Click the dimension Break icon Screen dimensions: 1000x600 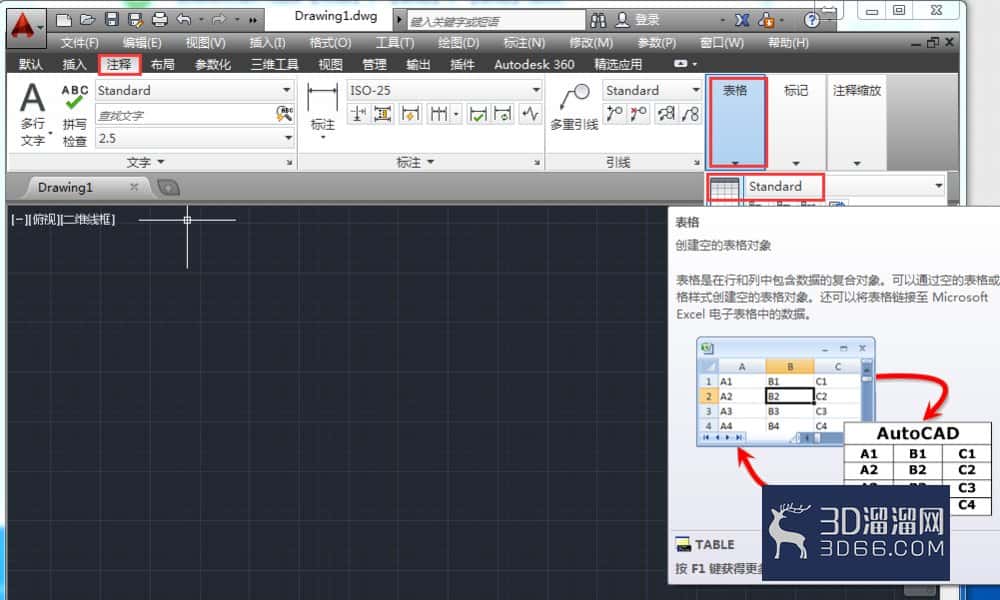pyautogui.click(x=358, y=114)
